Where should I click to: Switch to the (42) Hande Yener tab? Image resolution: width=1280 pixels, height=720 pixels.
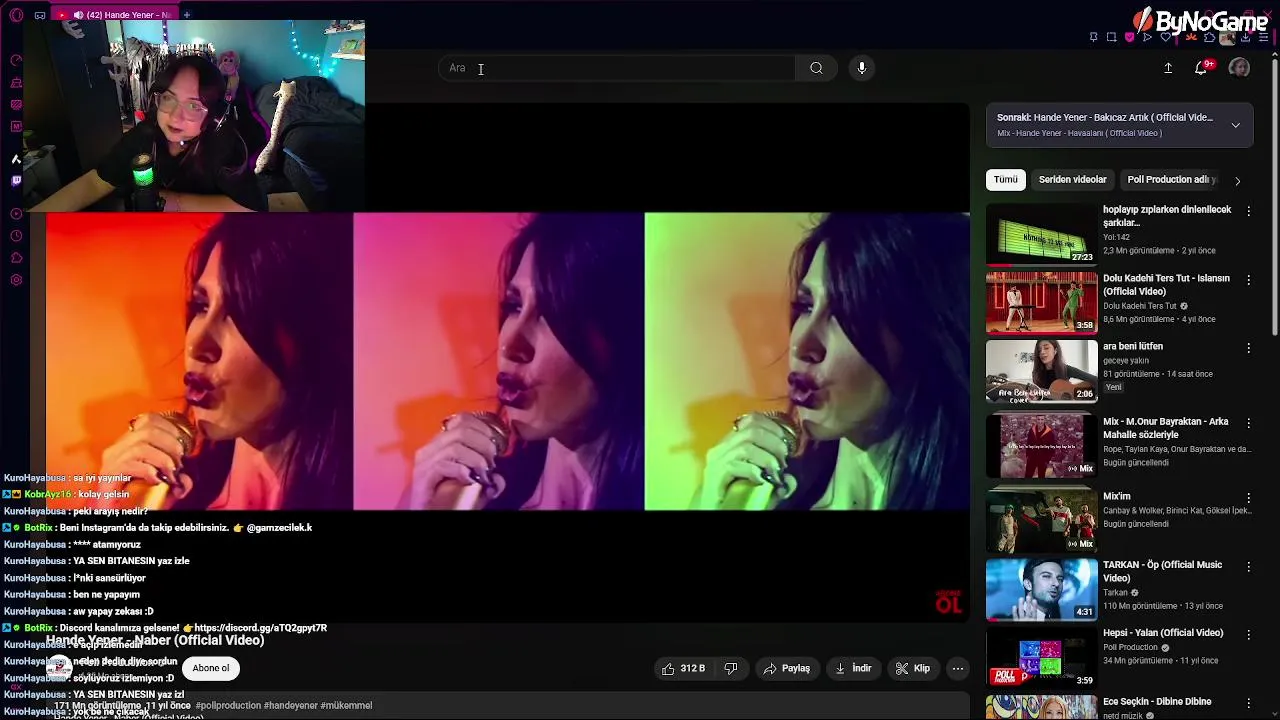pos(113,15)
